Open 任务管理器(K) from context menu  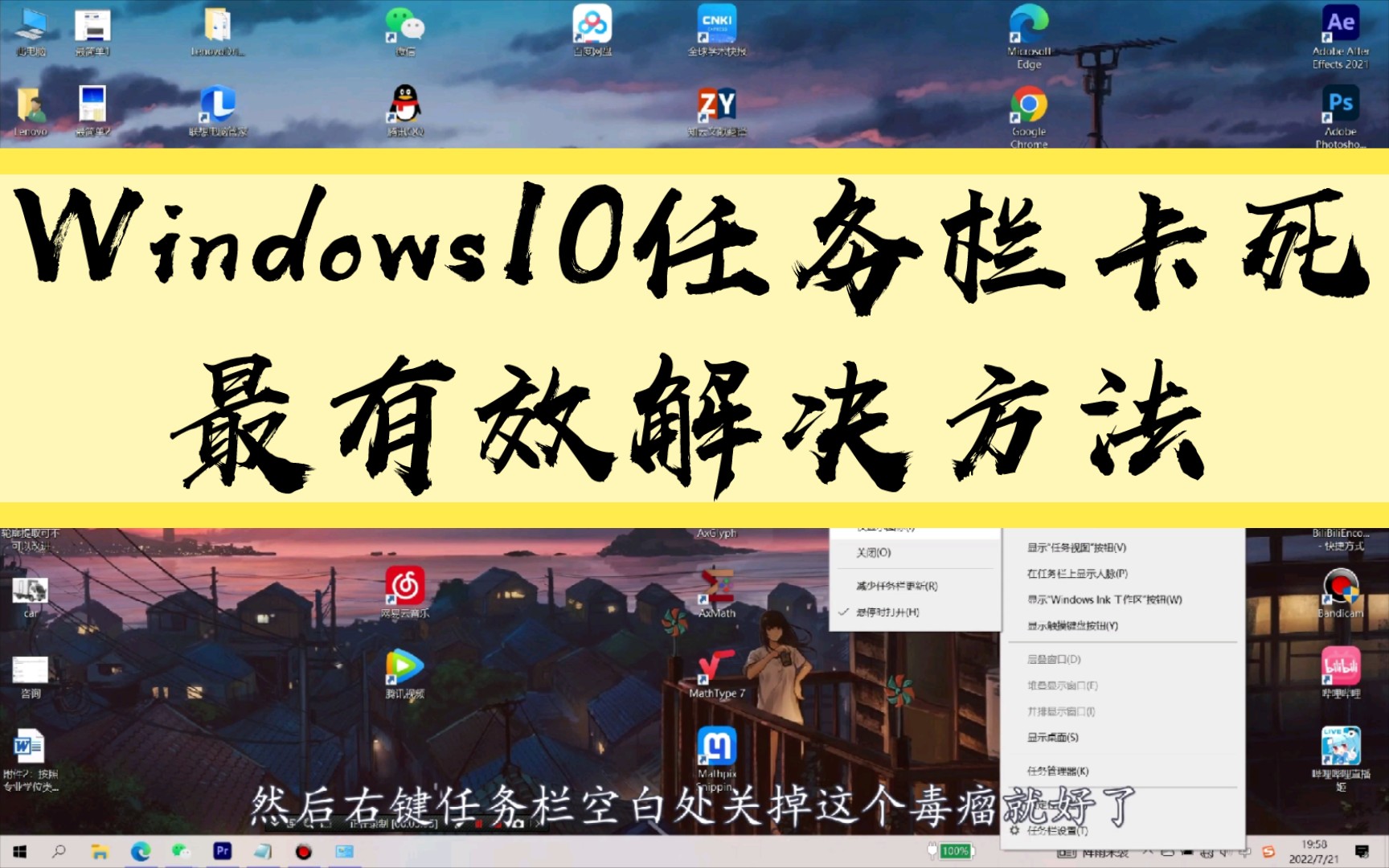click(1122, 771)
